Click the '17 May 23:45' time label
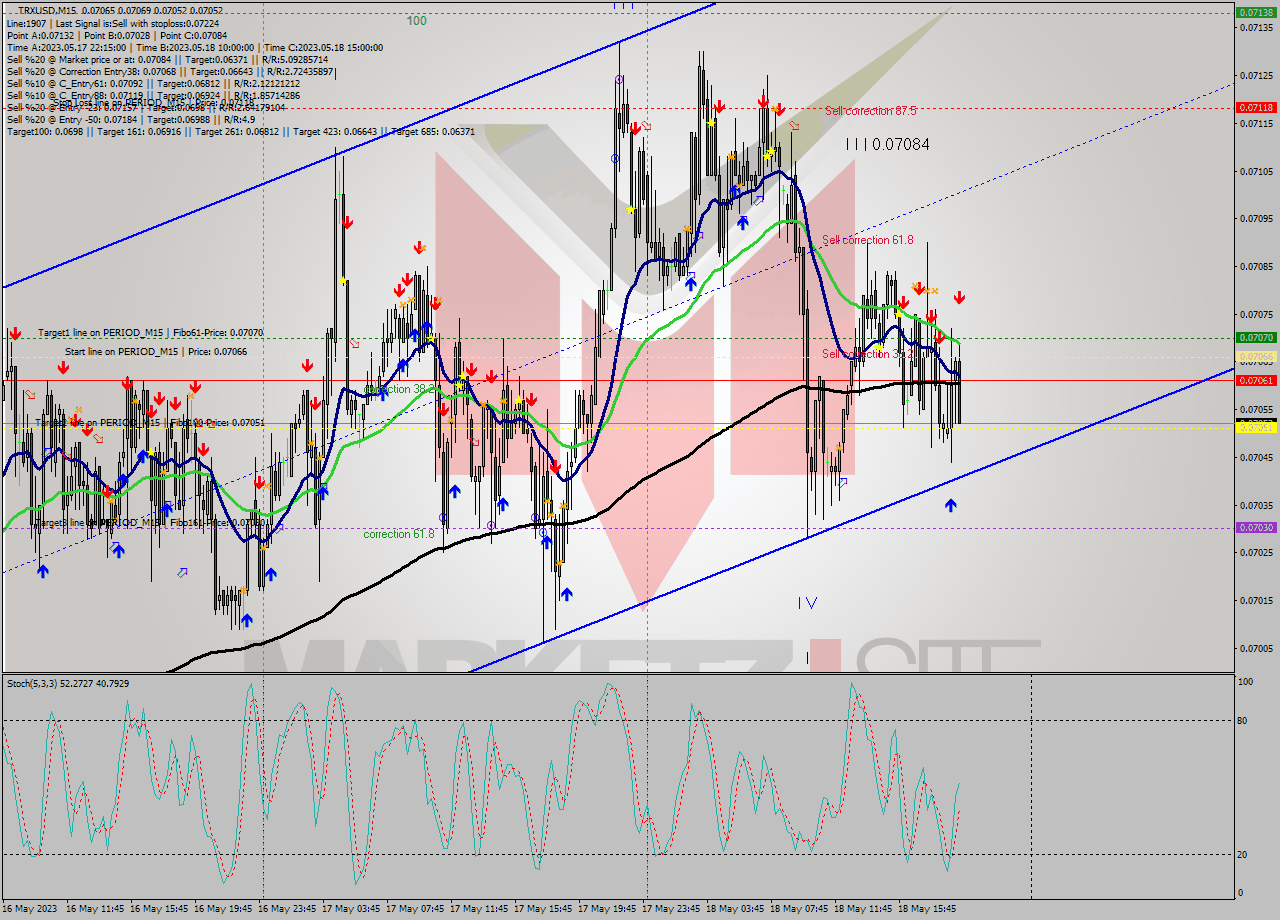The height and width of the screenshot is (920, 1280). 671,909
